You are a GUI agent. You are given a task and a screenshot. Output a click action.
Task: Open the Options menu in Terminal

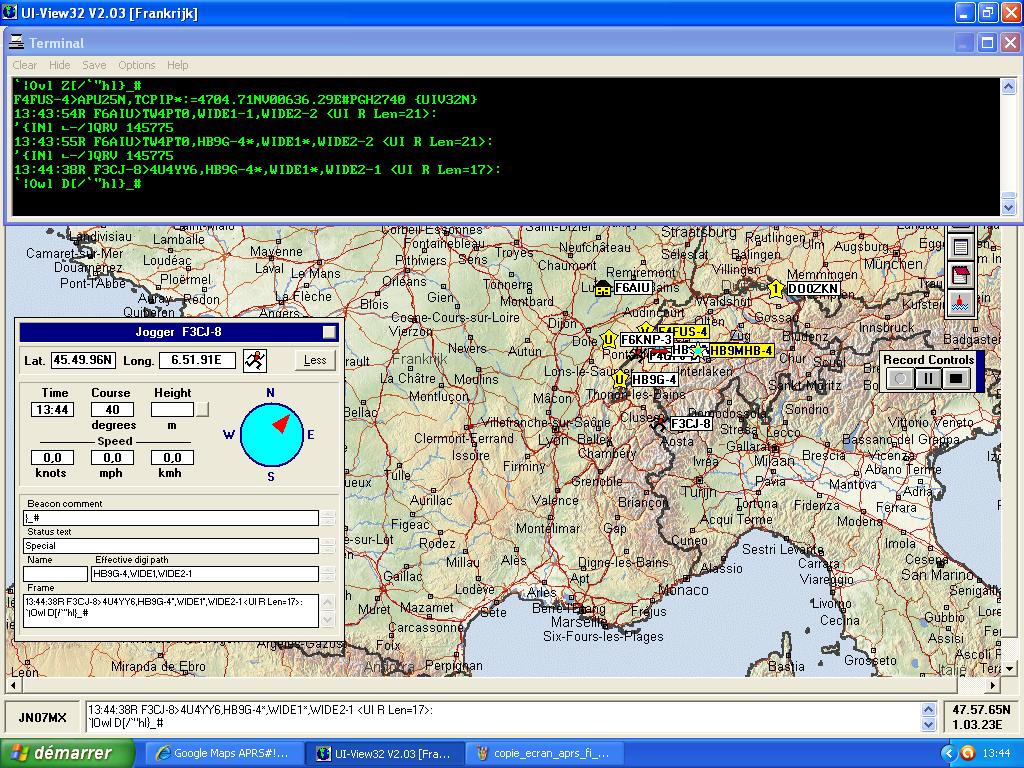pos(137,65)
